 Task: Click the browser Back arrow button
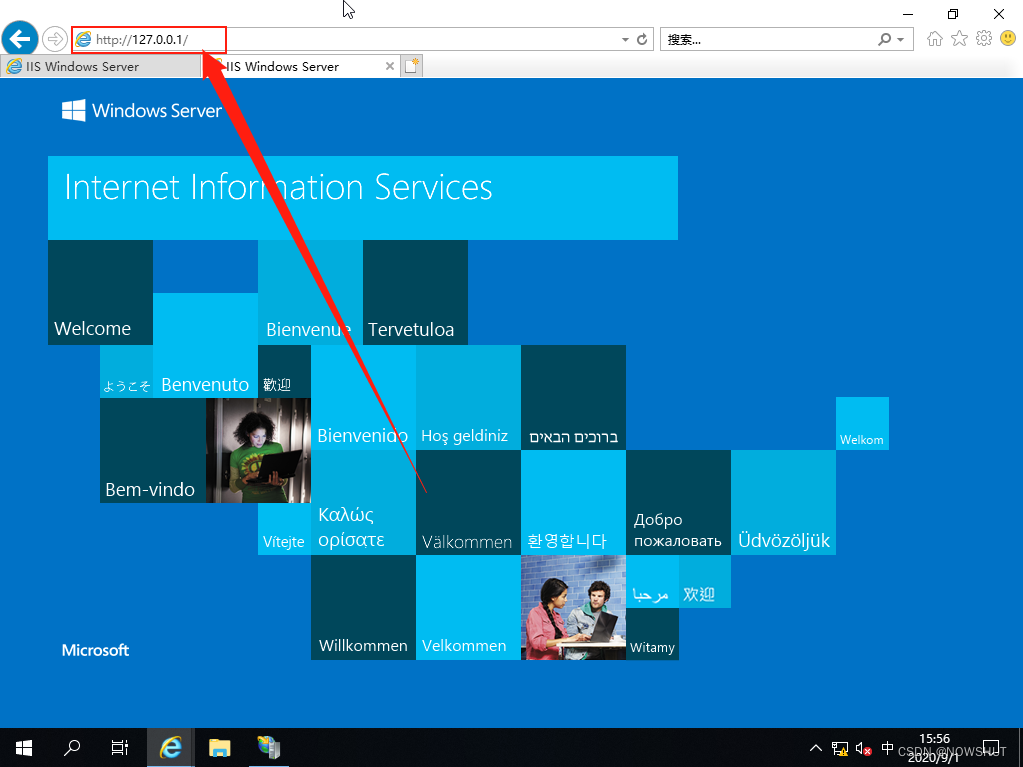coord(20,39)
